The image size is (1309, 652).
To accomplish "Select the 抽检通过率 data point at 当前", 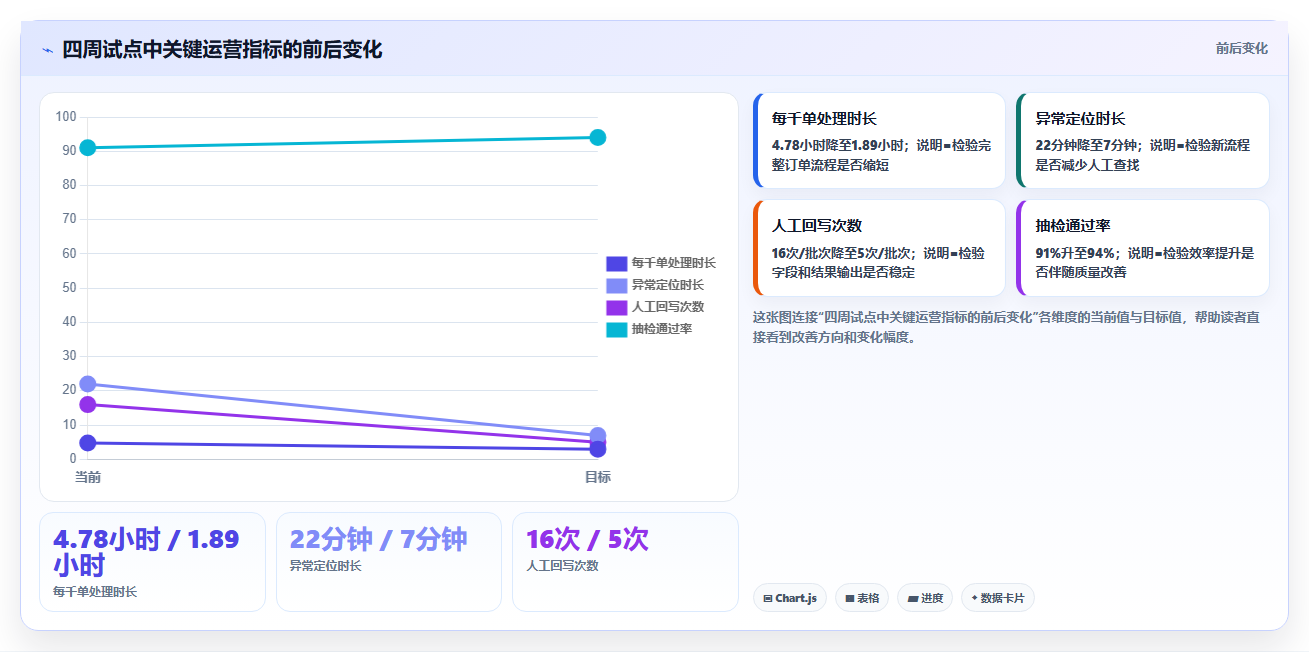I will 88,148.
